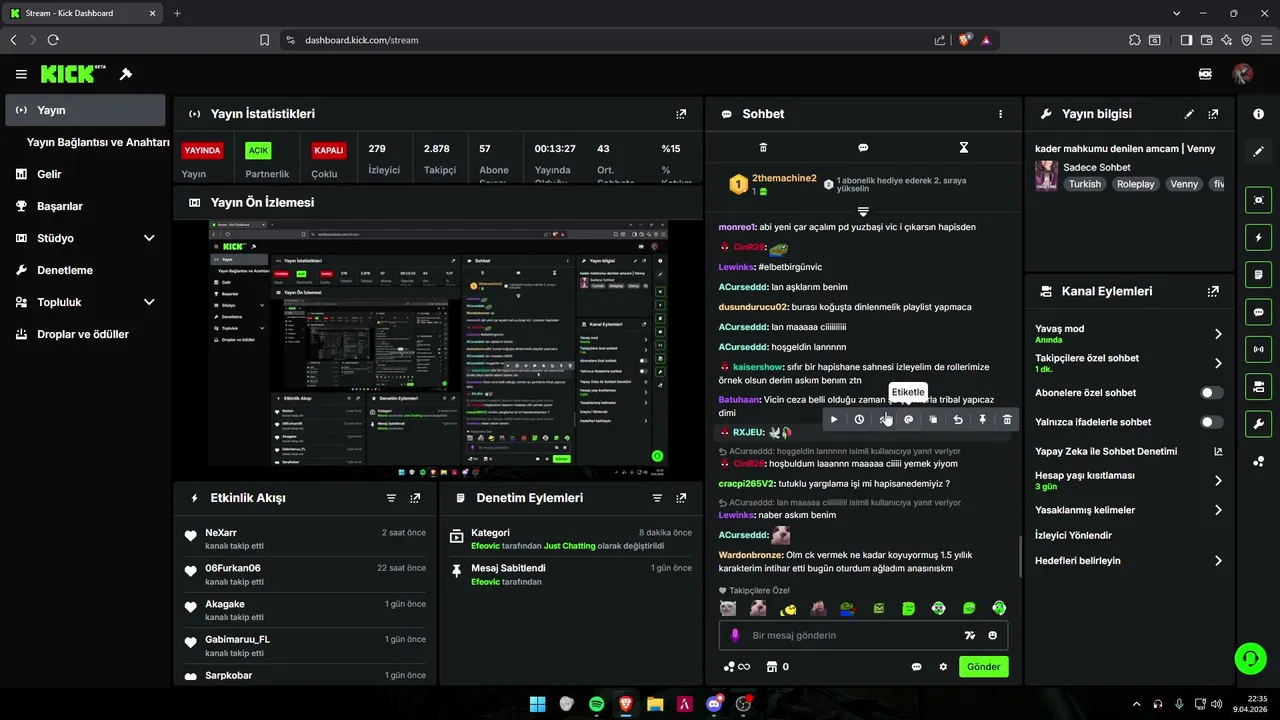1280x720 pixels.
Task: Open the info icon in right rail
Action: (1258, 114)
